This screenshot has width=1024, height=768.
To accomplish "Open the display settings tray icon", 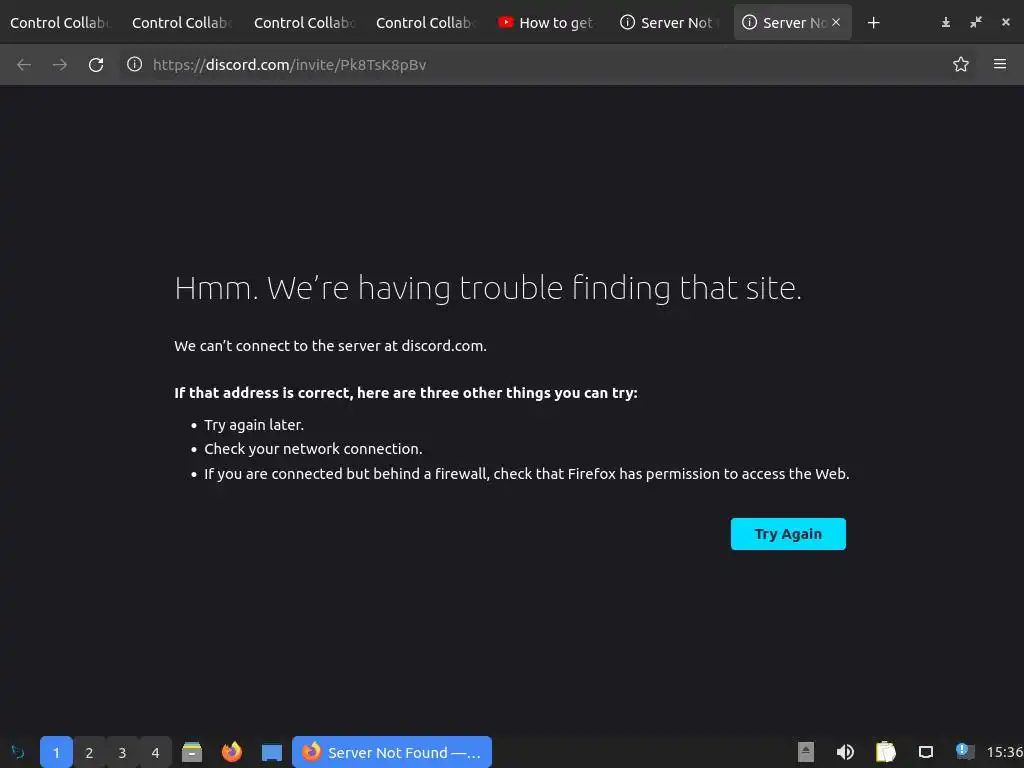I will (x=925, y=752).
